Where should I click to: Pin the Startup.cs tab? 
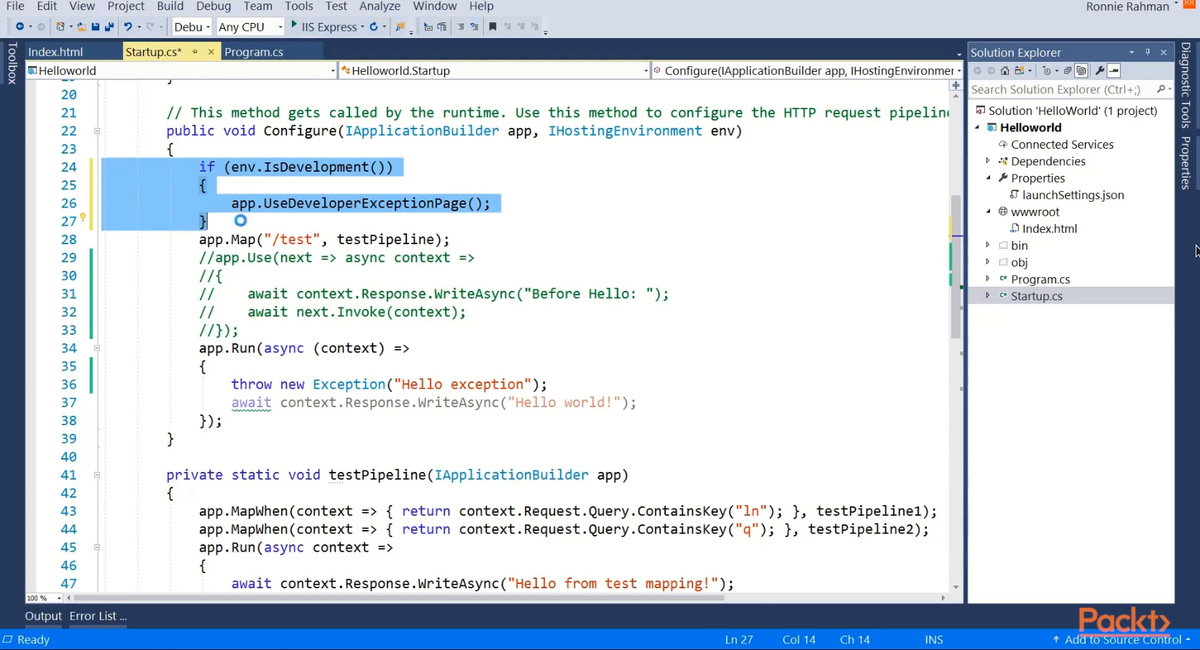point(195,51)
